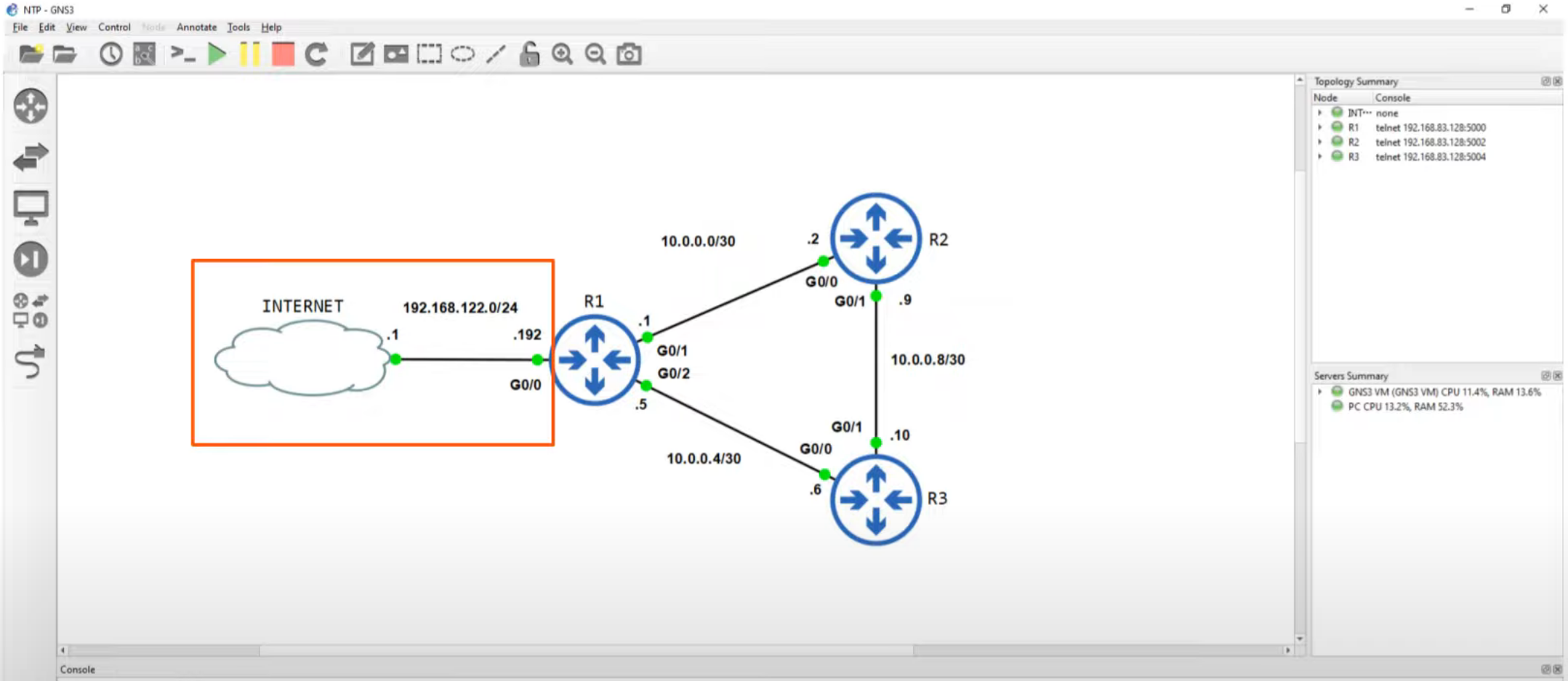Expand the R1 node in Topology Summary
Viewport: 1568px width, 681px height.
[1320, 127]
